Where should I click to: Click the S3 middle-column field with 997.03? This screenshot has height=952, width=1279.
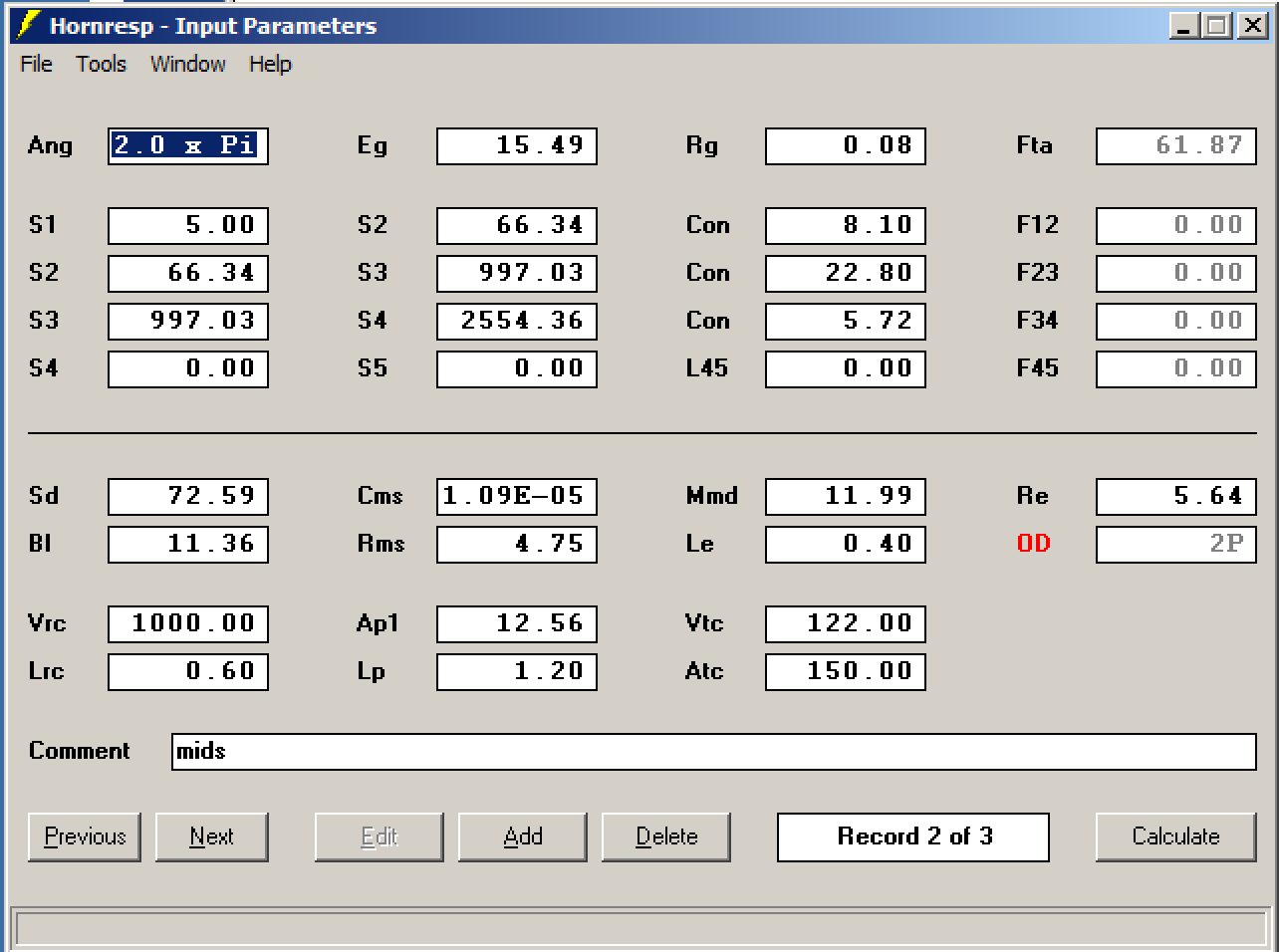click(x=517, y=273)
